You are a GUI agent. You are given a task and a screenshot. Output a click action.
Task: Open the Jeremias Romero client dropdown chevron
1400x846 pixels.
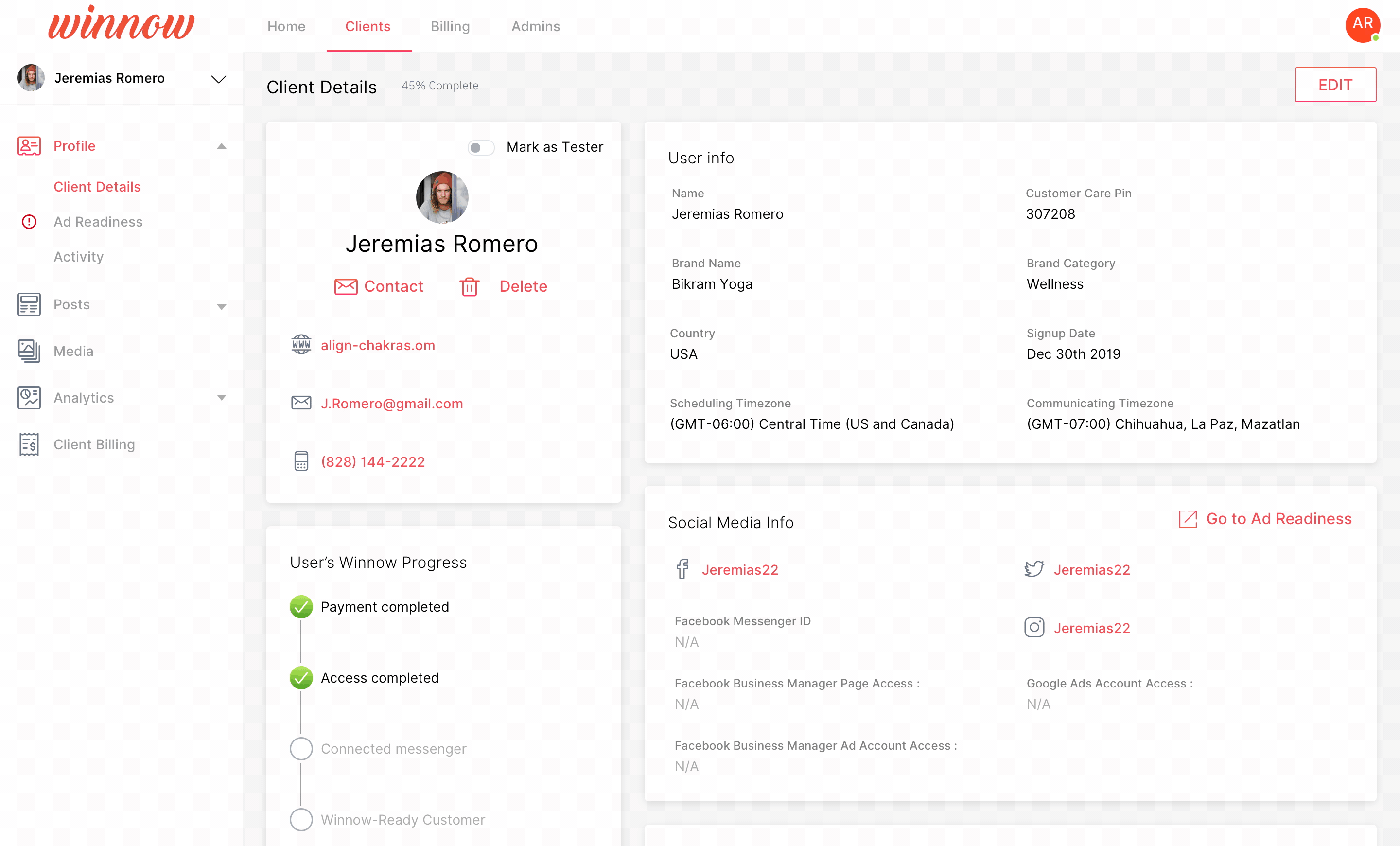pyautogui.click(x=219, y=79)
